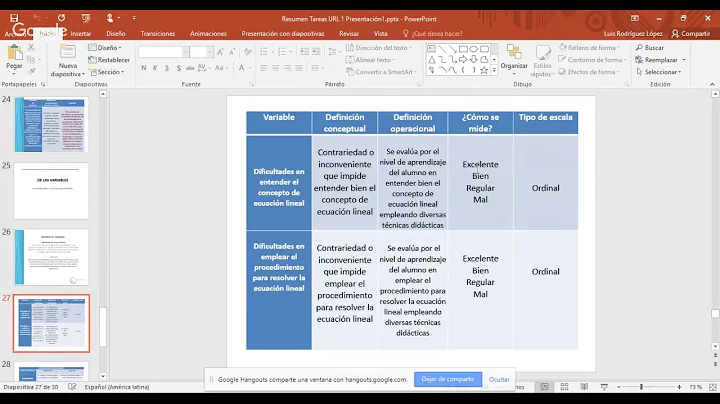Select slide 24 thumbnail
Viewport: 720px width, 404px height.
(51, 124)
